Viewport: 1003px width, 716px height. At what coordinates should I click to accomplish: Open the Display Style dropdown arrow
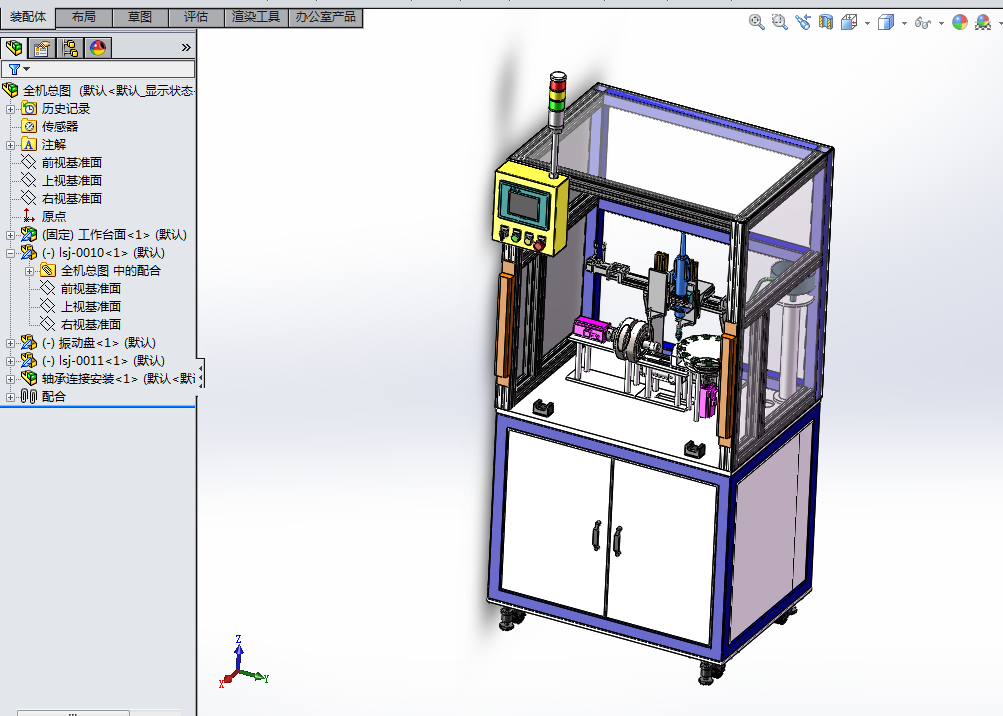[x=904, y=24]
